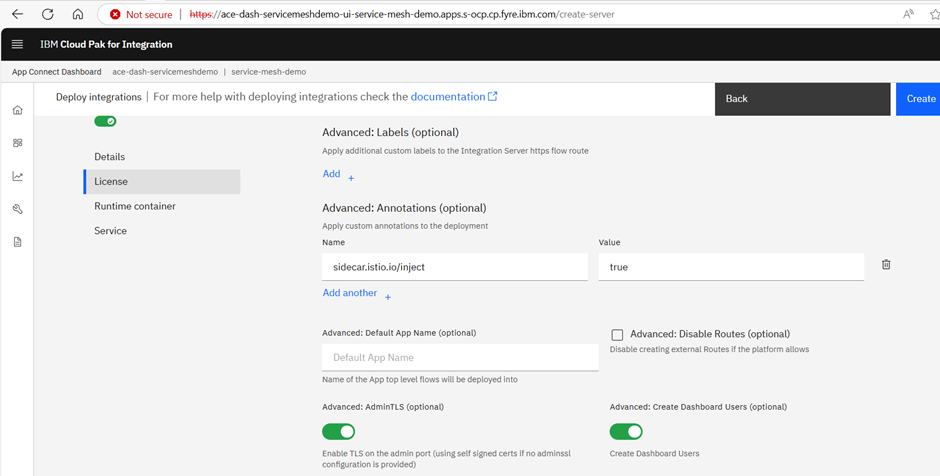The width and height of the screenshot is (940, 476).
Task: Click the annotation Value field containing true
Action: (731, 267)
